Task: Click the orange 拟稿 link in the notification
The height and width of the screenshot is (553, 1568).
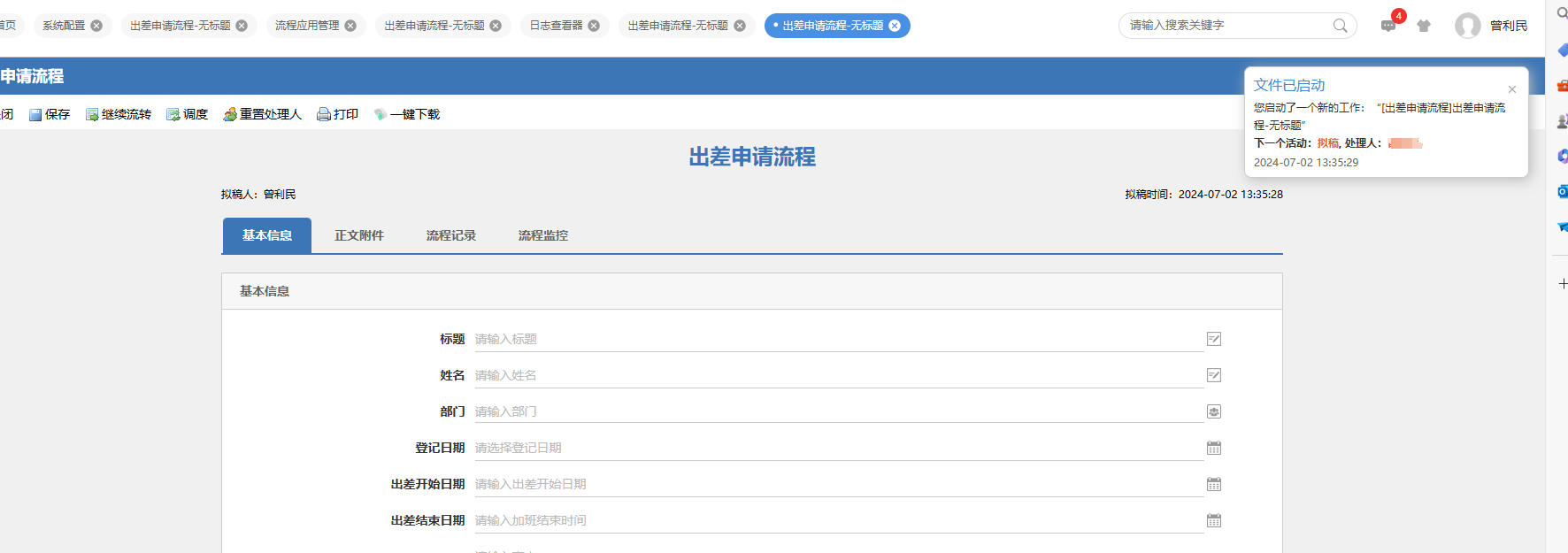Action: pos(1328,143)
